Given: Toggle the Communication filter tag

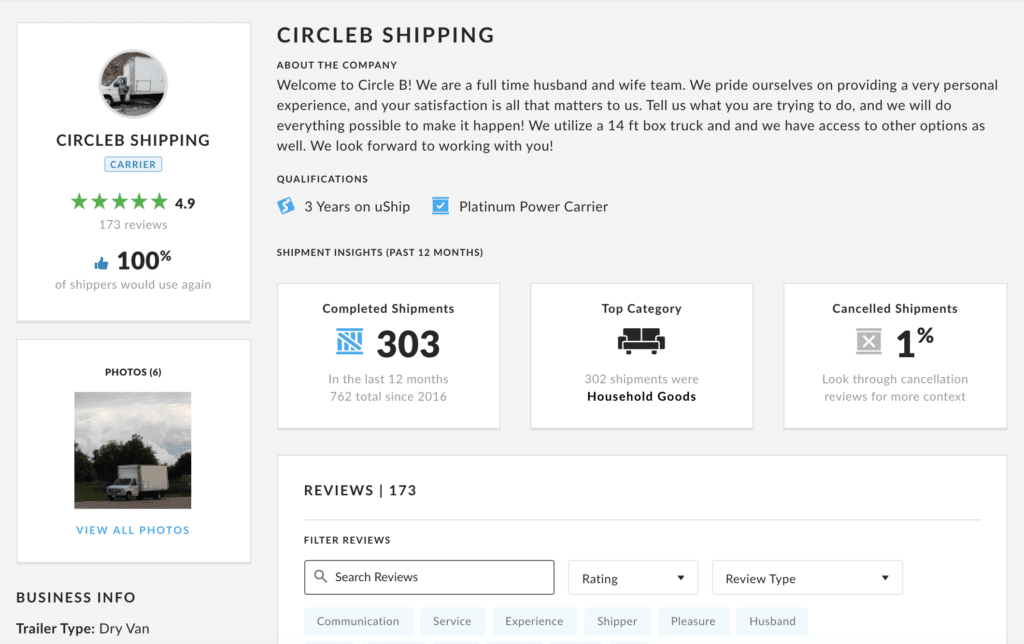Looking at the screenshot, I should (x=358, y=621).
